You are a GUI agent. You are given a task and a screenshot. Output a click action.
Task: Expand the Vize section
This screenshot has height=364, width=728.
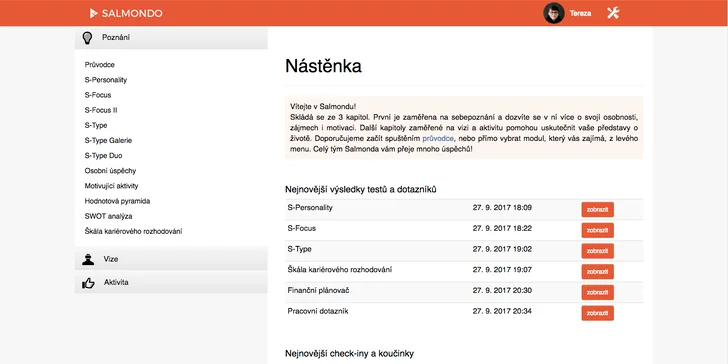171,259
